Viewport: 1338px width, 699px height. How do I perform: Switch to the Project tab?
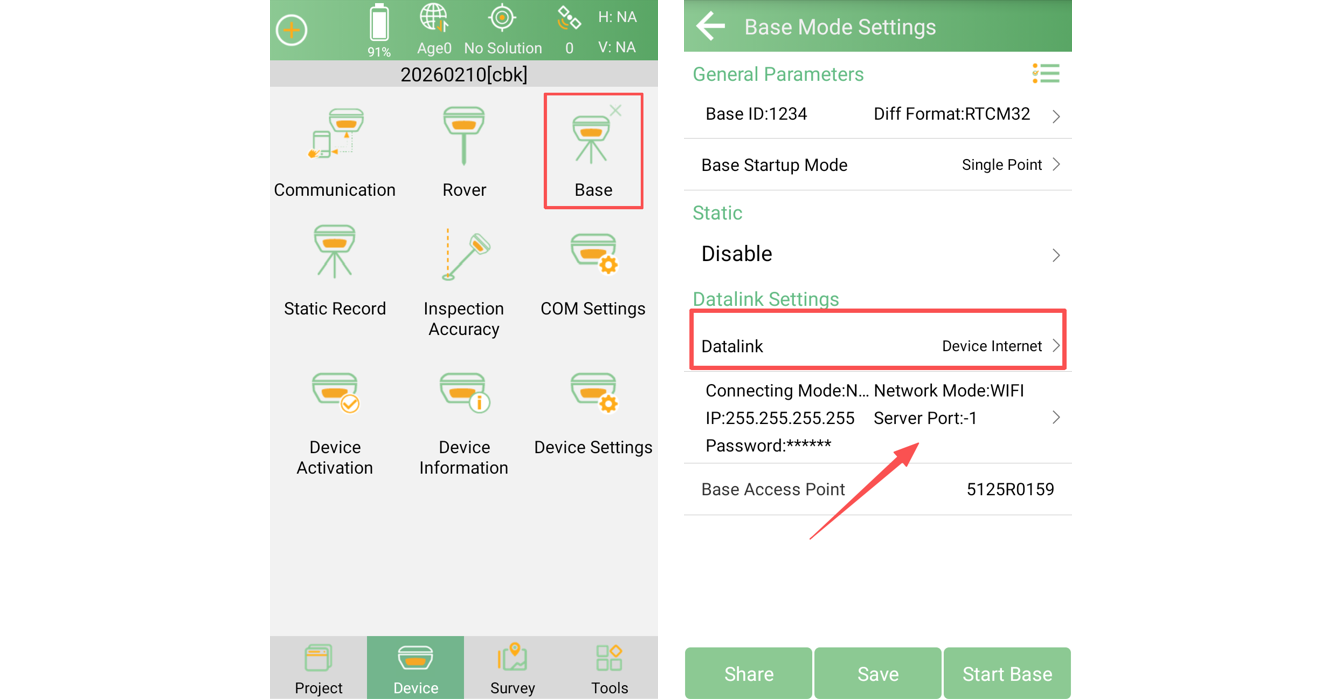tap(318, 668)
